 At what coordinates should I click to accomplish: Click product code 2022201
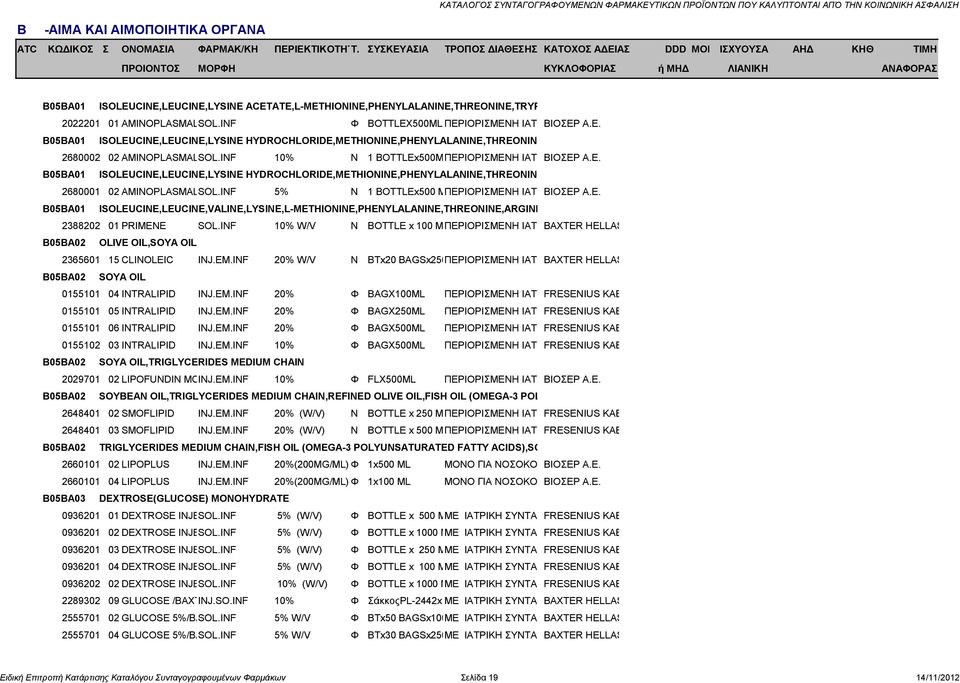click(x=80, y=124)
